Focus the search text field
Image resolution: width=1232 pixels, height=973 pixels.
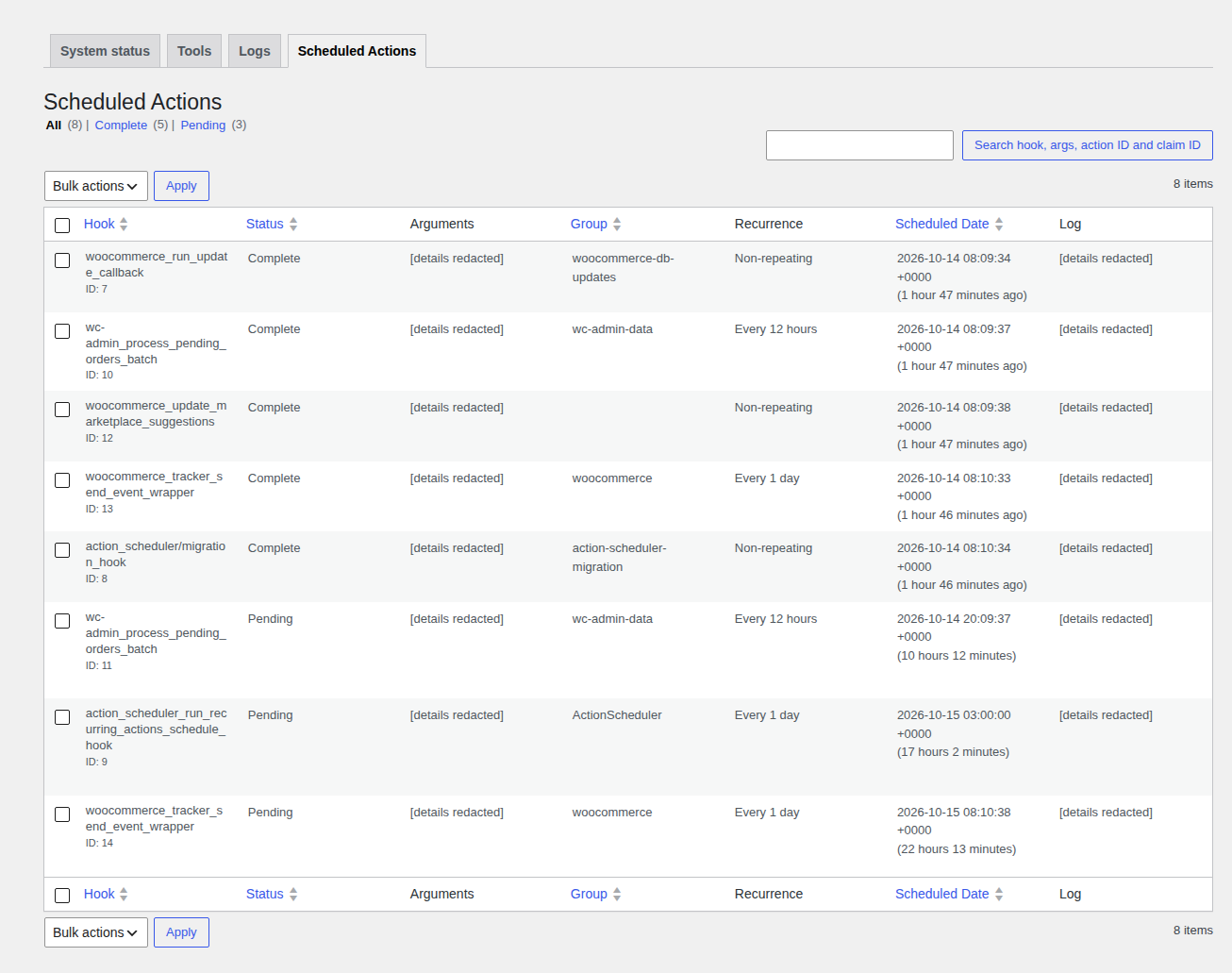tap(859, 145)
